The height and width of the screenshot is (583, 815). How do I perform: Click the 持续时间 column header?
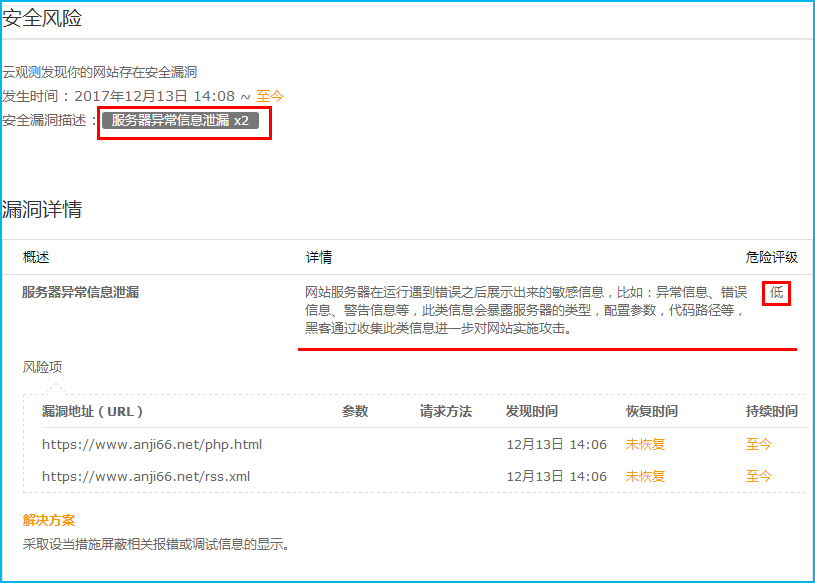point(771,411)
